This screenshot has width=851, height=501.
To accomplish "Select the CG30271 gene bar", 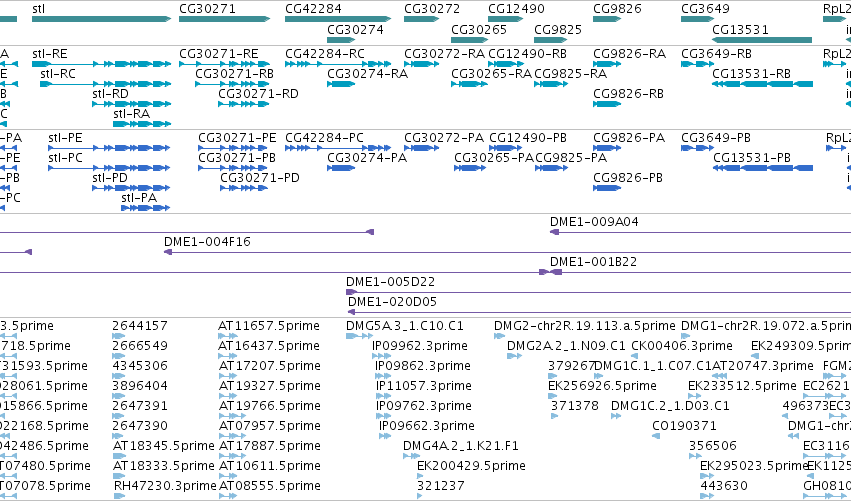I will [x=224, y=19].
